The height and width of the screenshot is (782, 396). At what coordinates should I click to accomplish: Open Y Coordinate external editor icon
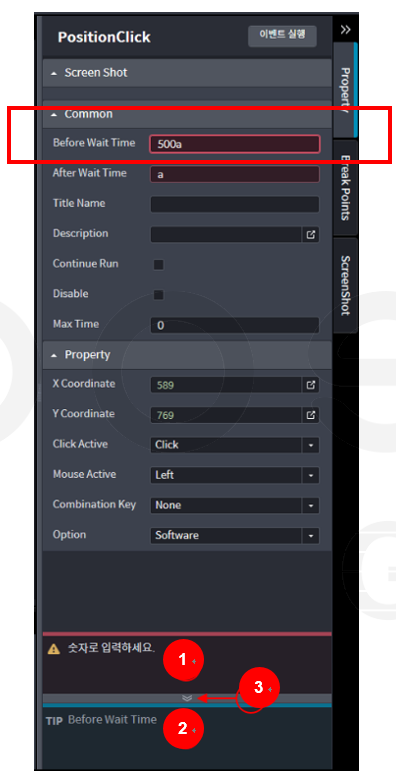311,415
